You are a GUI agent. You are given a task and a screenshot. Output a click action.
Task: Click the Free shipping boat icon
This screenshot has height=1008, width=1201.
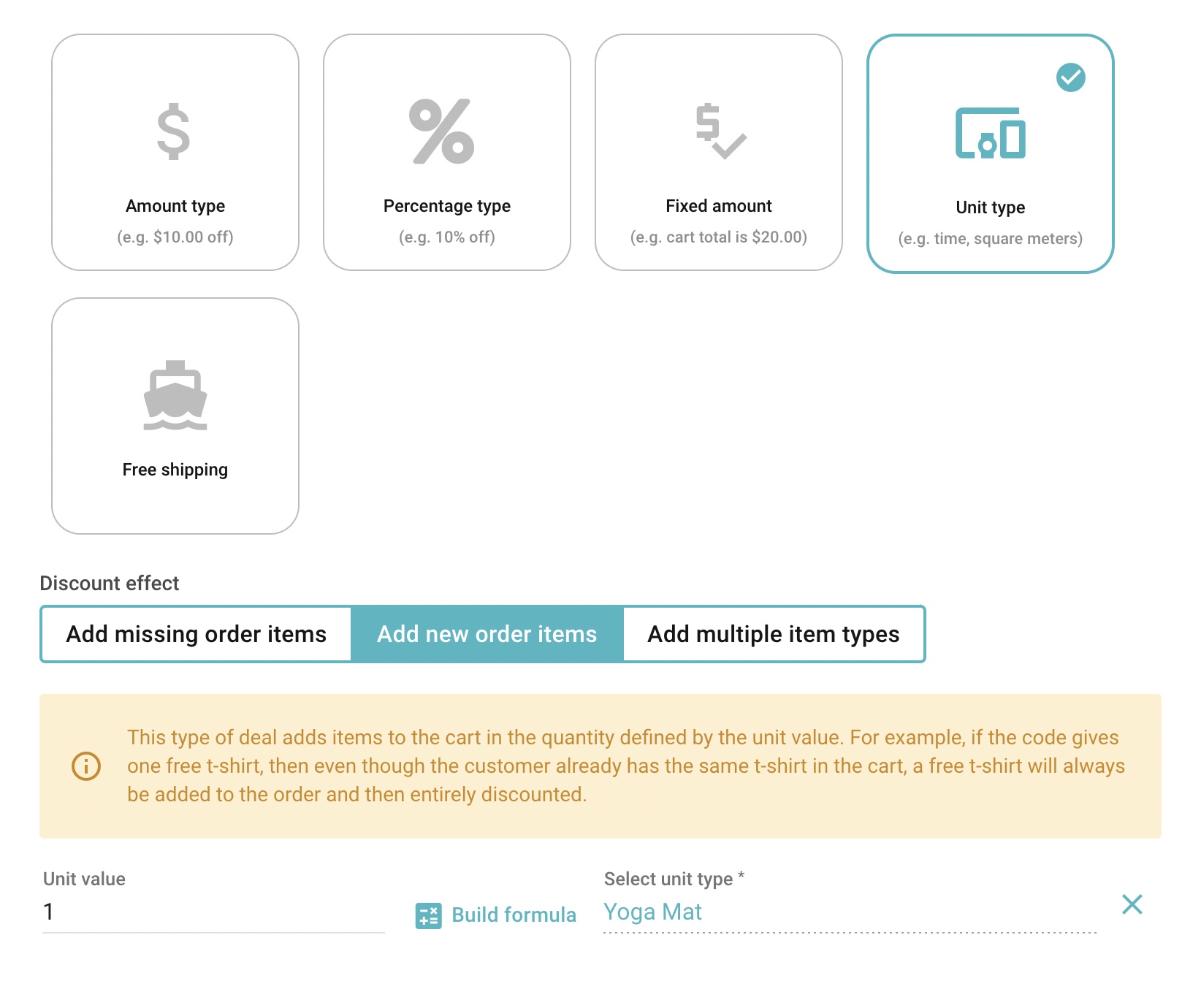pos(175,395)
